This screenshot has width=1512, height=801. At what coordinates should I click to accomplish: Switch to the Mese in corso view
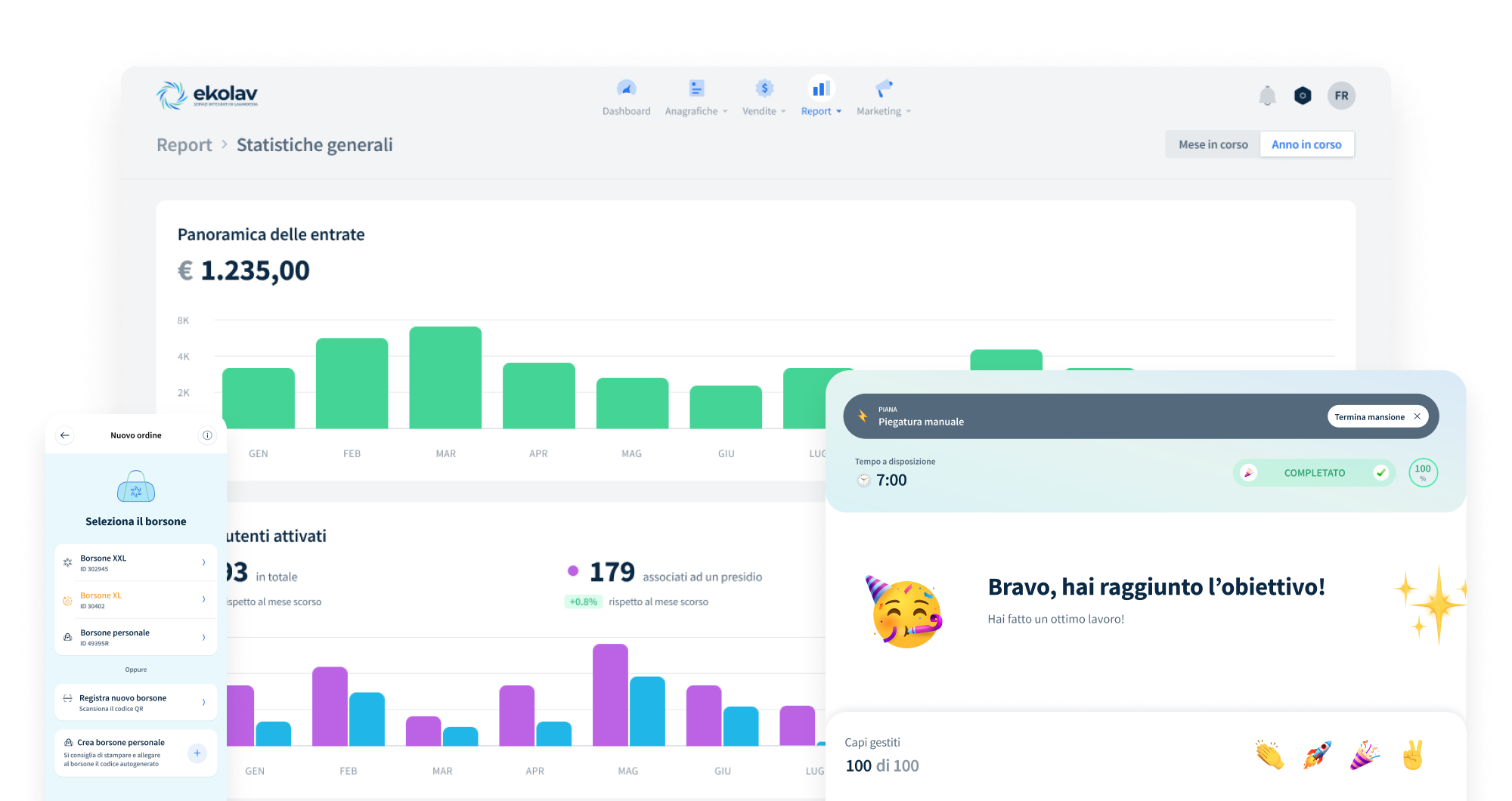pos(1213,144)
